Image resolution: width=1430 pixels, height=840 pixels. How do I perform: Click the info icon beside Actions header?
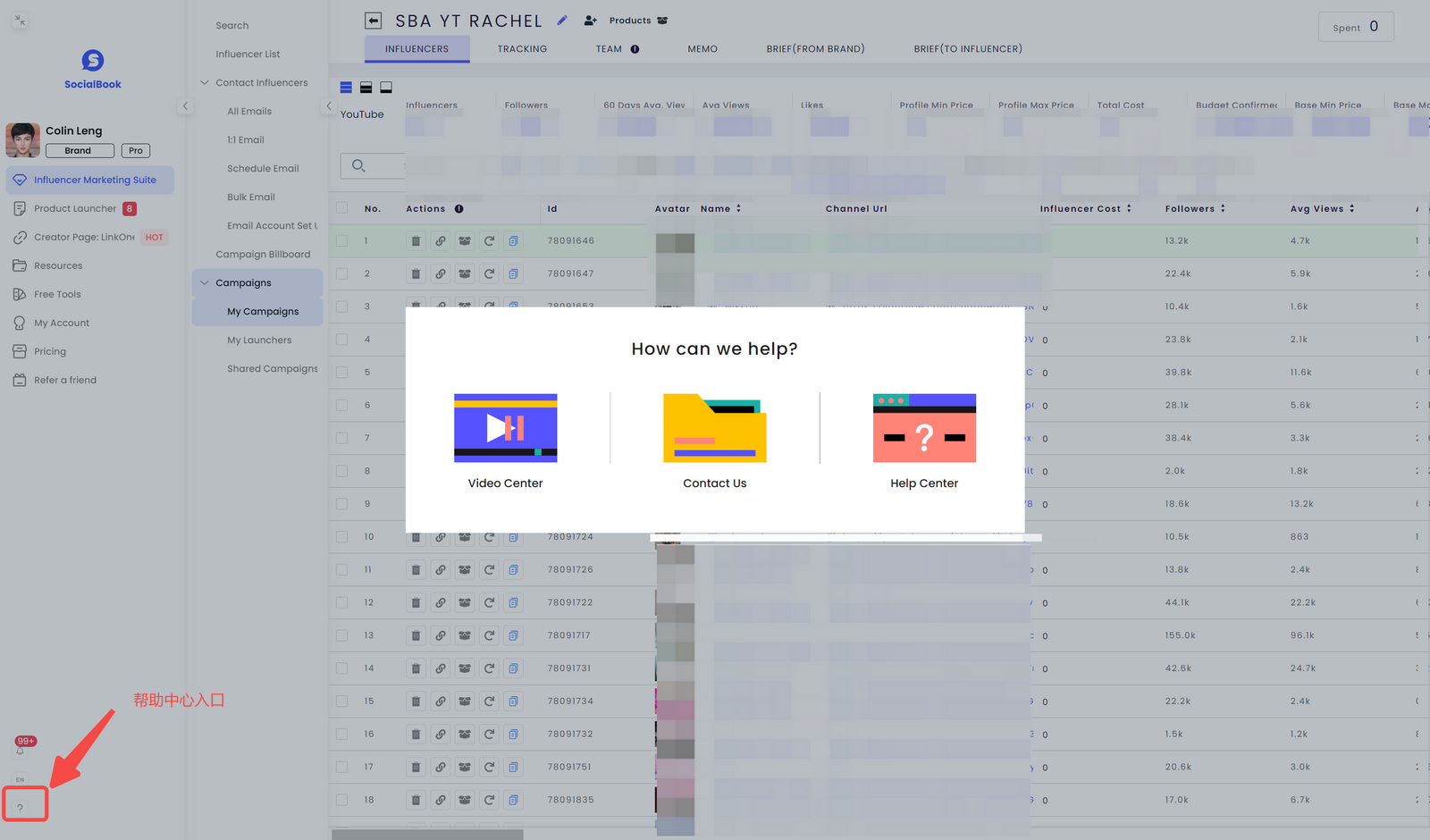point(458,209)
